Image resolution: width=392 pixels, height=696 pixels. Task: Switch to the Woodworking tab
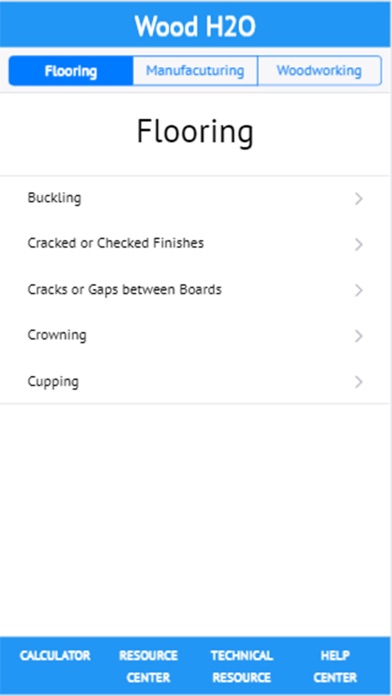pyautogui.click(x=319, y=71)
